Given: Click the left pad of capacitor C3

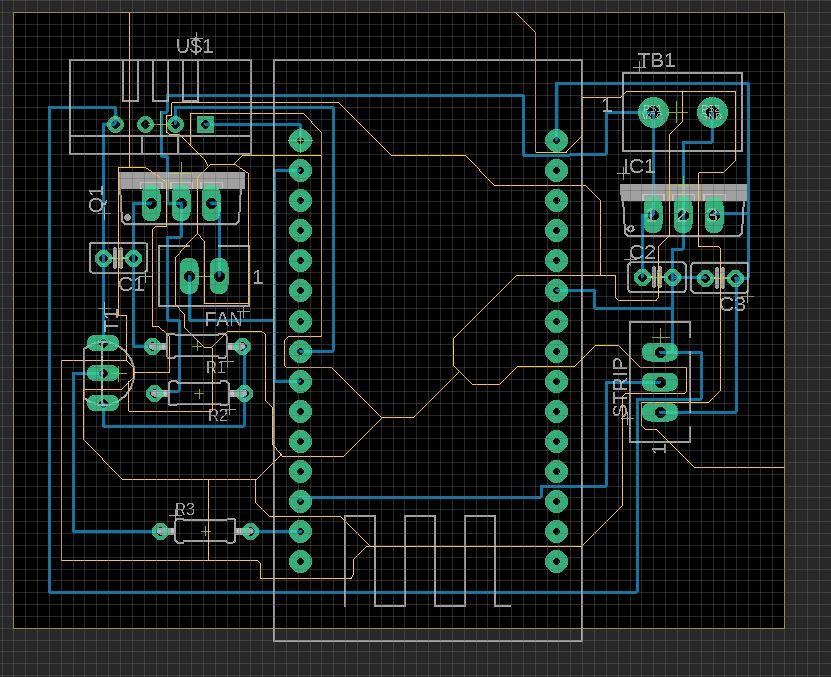Looking at the screenshot, I should [705, 278].
